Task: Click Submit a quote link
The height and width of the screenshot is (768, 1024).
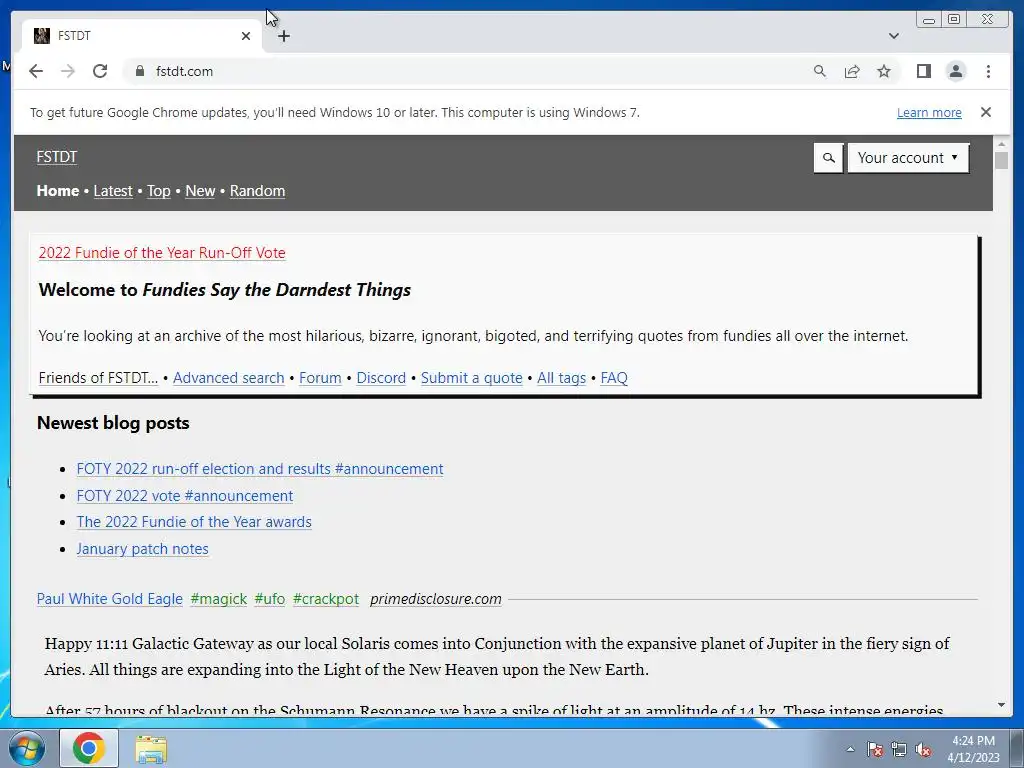Action: [x=472, y=377]
